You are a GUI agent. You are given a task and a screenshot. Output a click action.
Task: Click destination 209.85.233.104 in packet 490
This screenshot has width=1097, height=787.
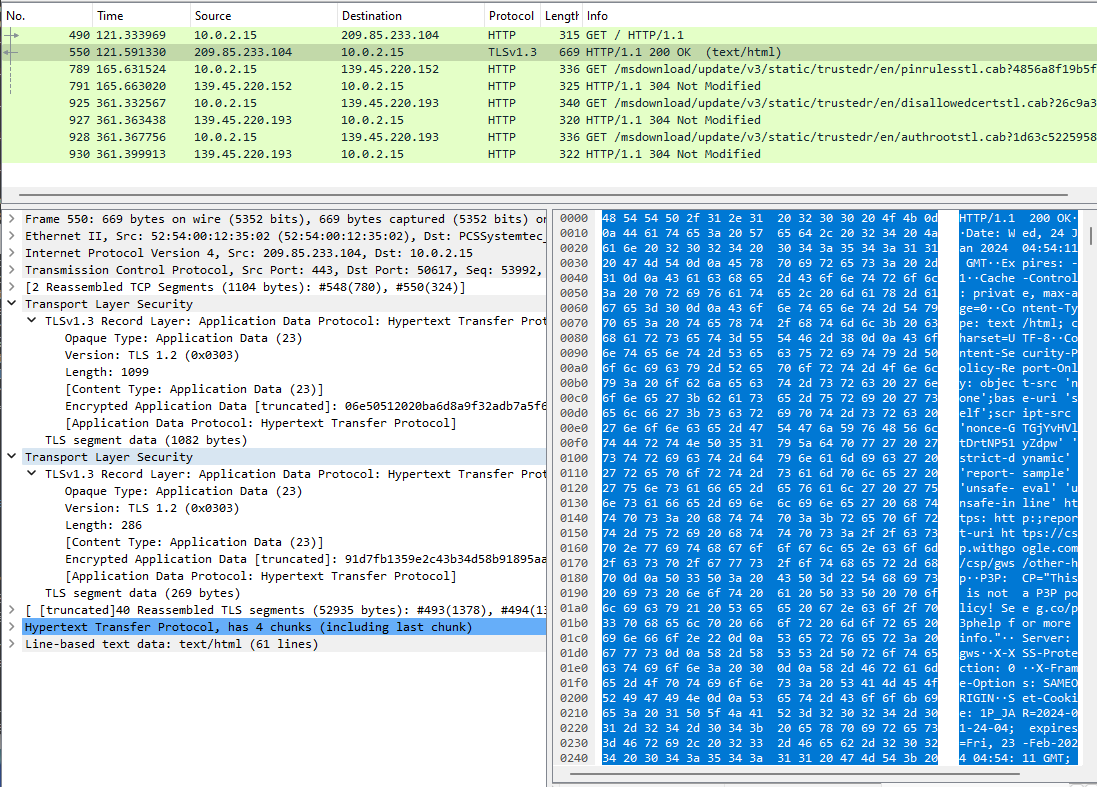390,35
